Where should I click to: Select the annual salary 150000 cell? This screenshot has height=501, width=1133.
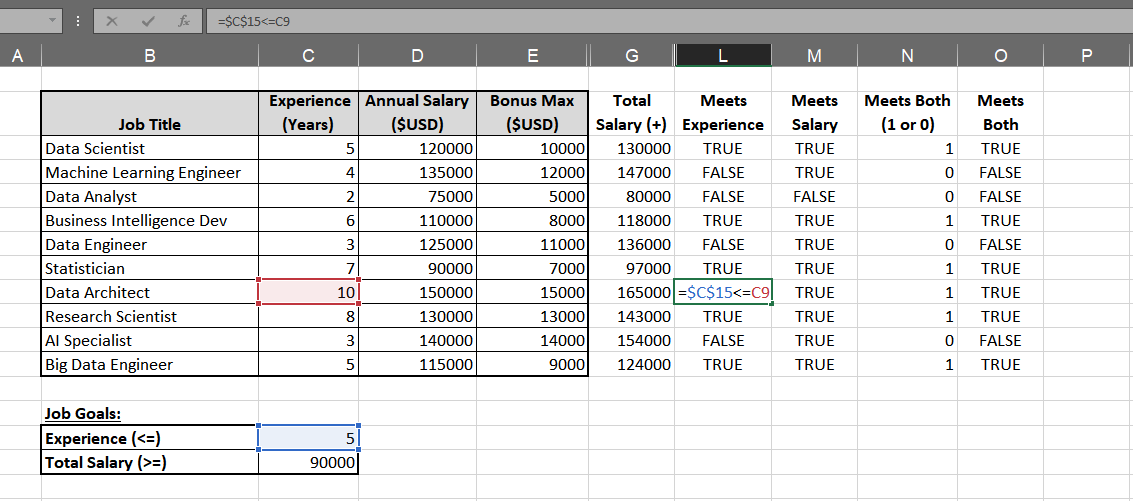[x=417, y=292]
